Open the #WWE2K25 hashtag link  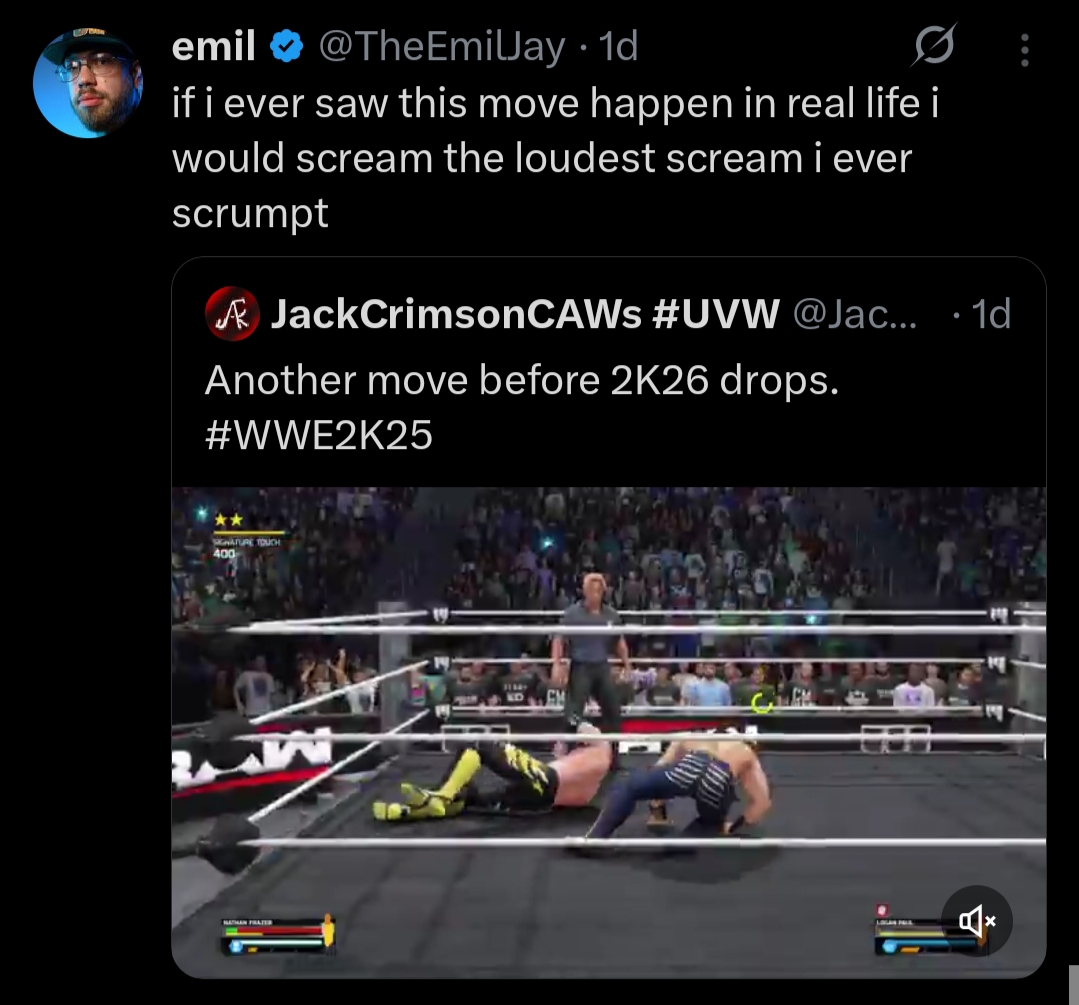[x=319, y=435]
